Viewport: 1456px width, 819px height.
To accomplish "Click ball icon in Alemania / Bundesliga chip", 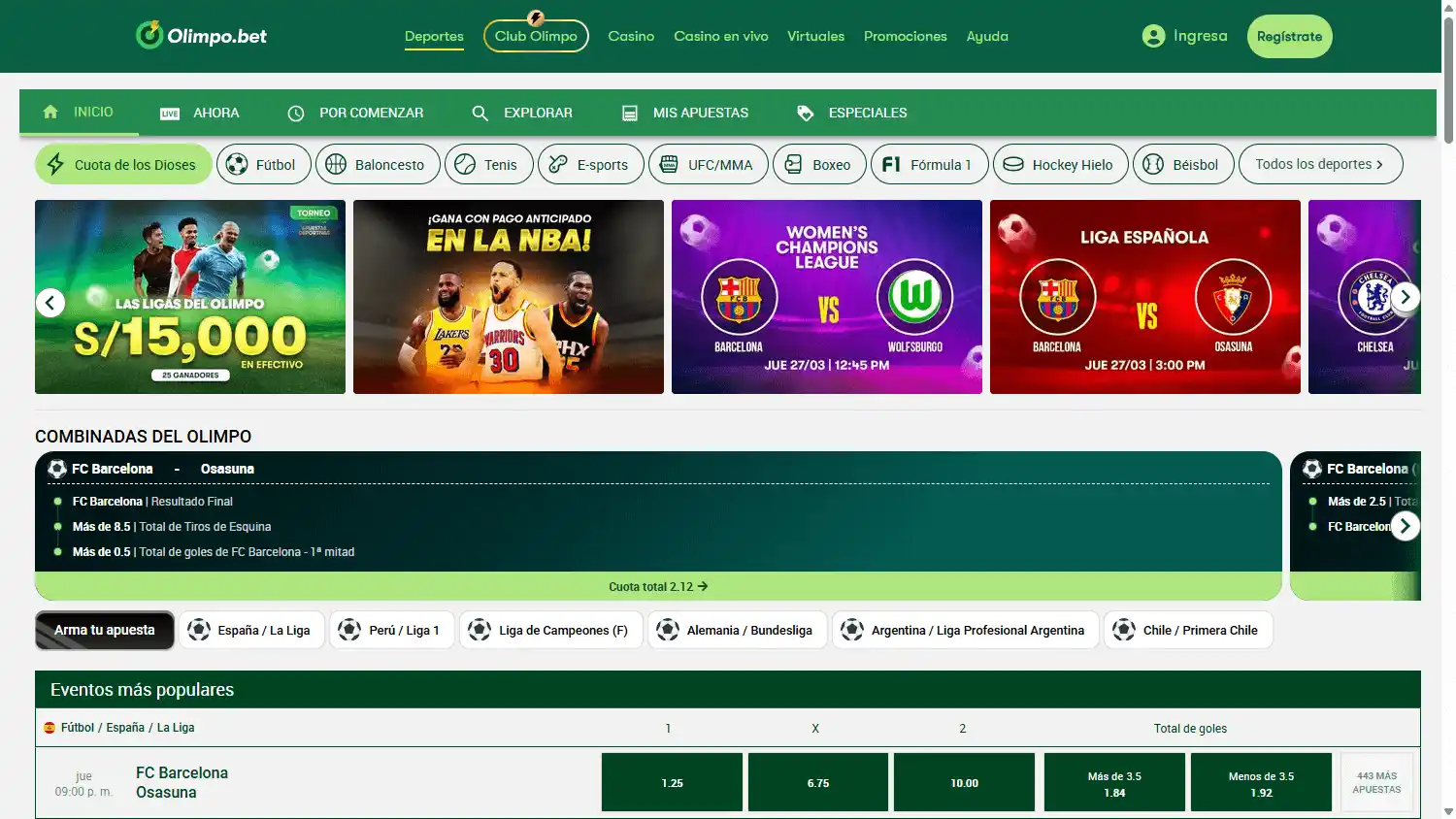I will [668, 630].
